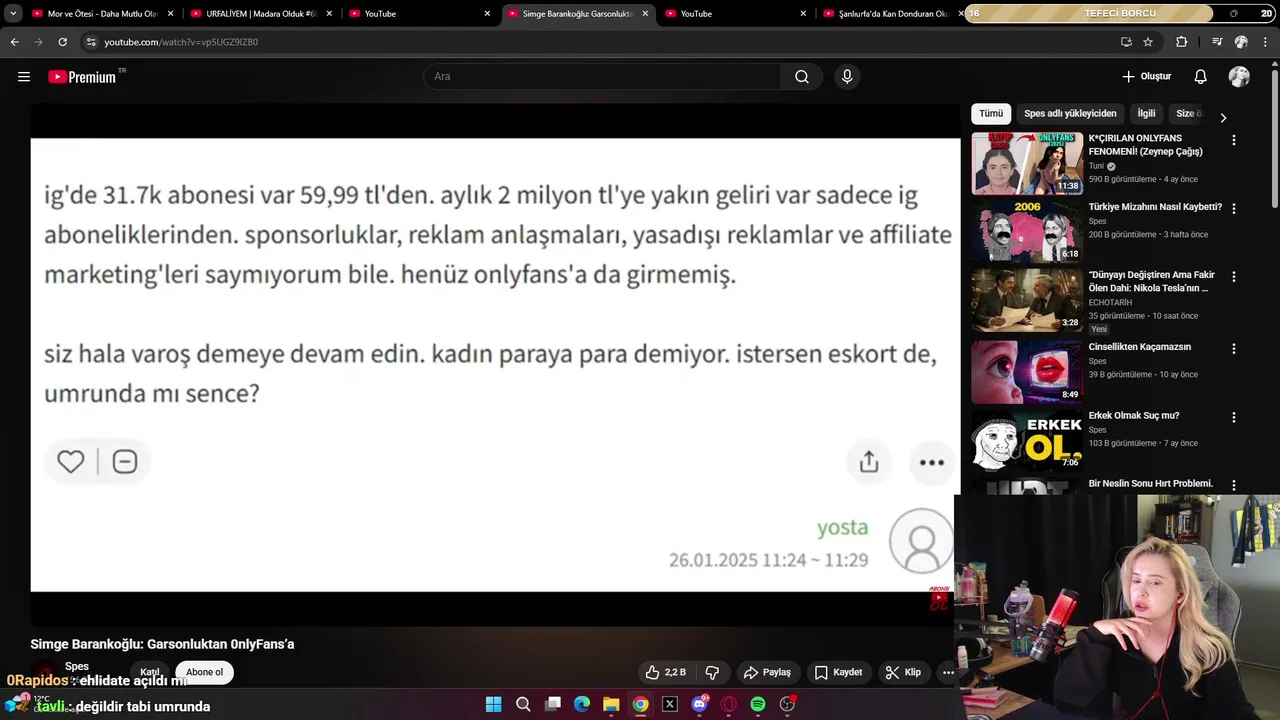This screenshot has width=1280, height=720.
Task: Show more filter chips with right arrow
Action: click(x=1222, y=117)
